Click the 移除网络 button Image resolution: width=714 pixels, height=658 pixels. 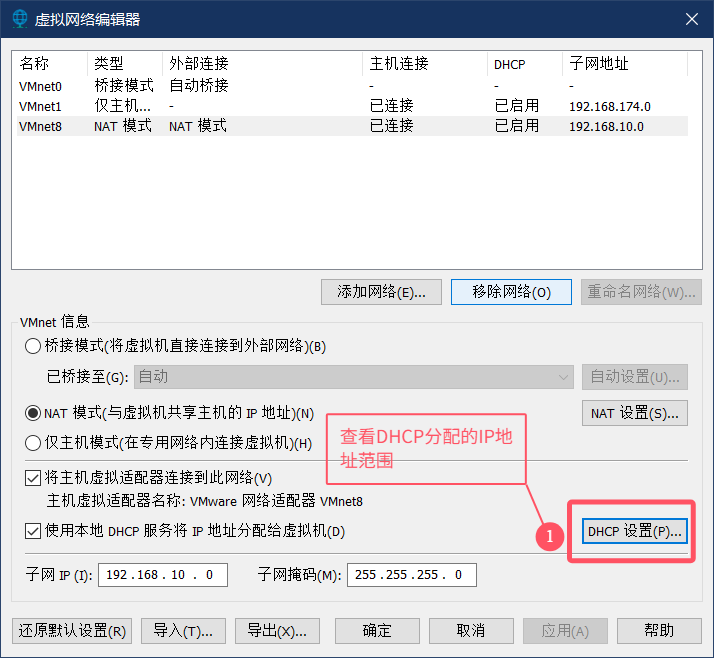click(511, 292)
